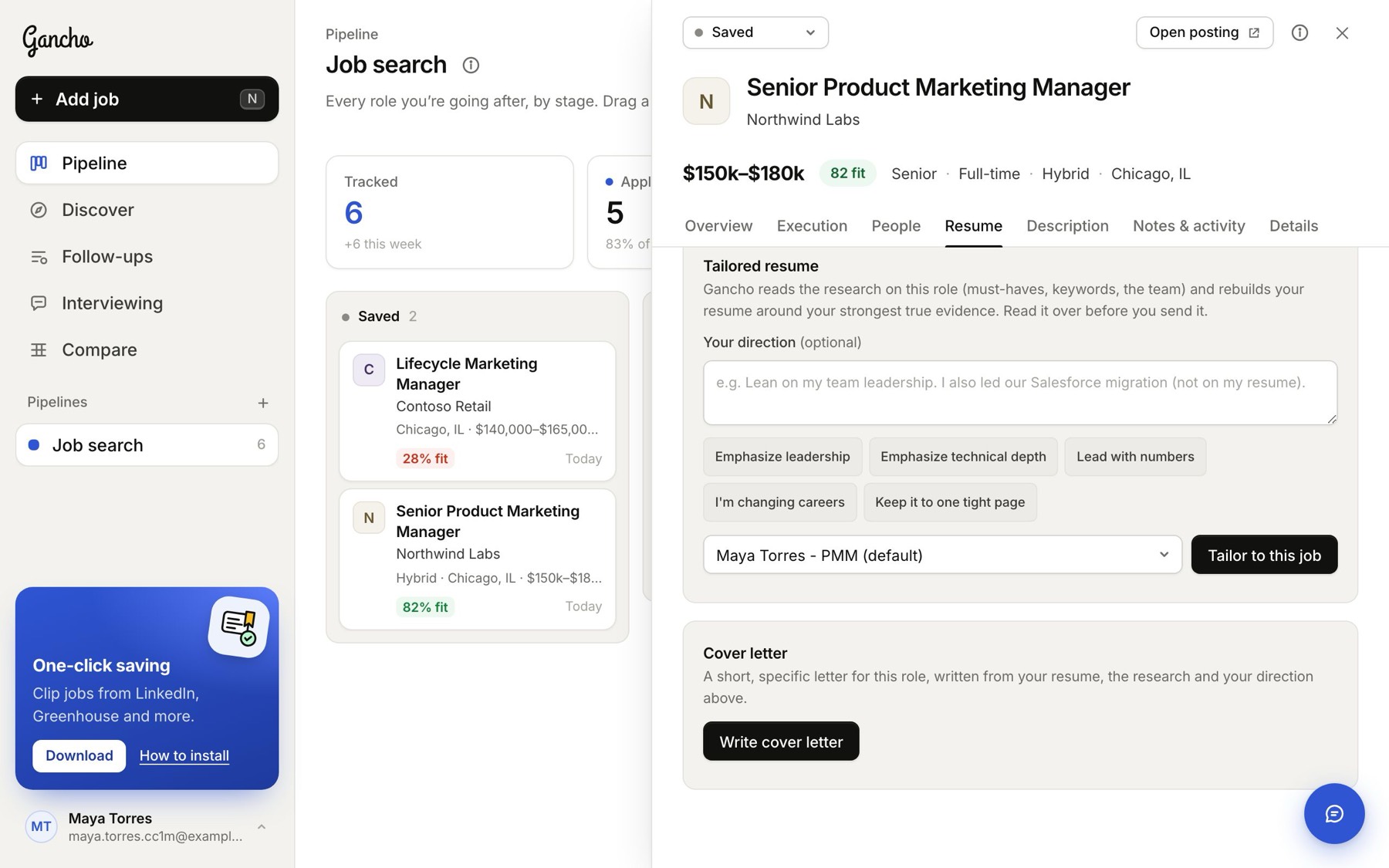Click the Gancho logo
The height and width of the screenshot is (868, 1389).
click(x=57, y=39)
